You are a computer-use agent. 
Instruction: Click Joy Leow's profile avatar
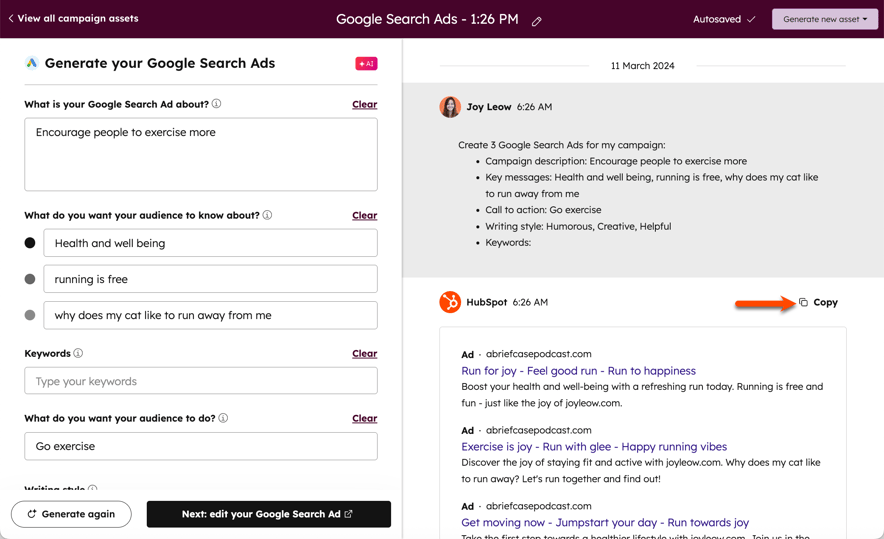click(x=450, y=107)
